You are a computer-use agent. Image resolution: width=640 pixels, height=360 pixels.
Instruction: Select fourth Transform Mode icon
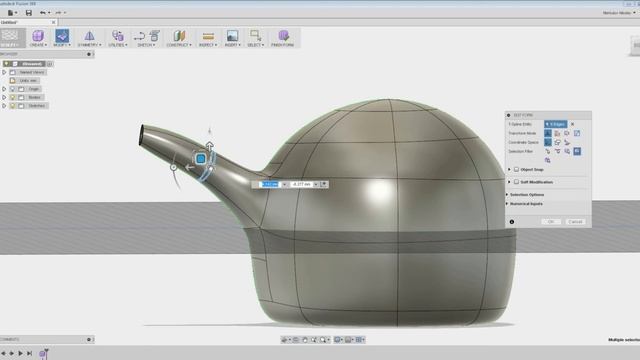[577, 133]
